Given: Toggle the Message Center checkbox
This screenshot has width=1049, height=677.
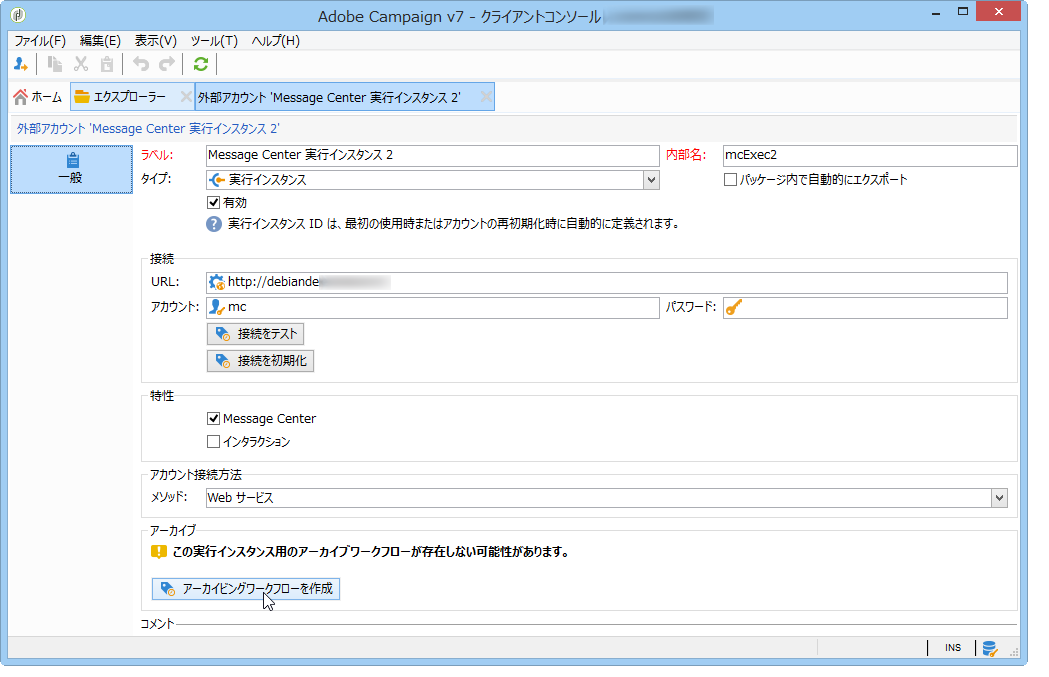Looking at the screenshot, I should [x=213, y=419].
